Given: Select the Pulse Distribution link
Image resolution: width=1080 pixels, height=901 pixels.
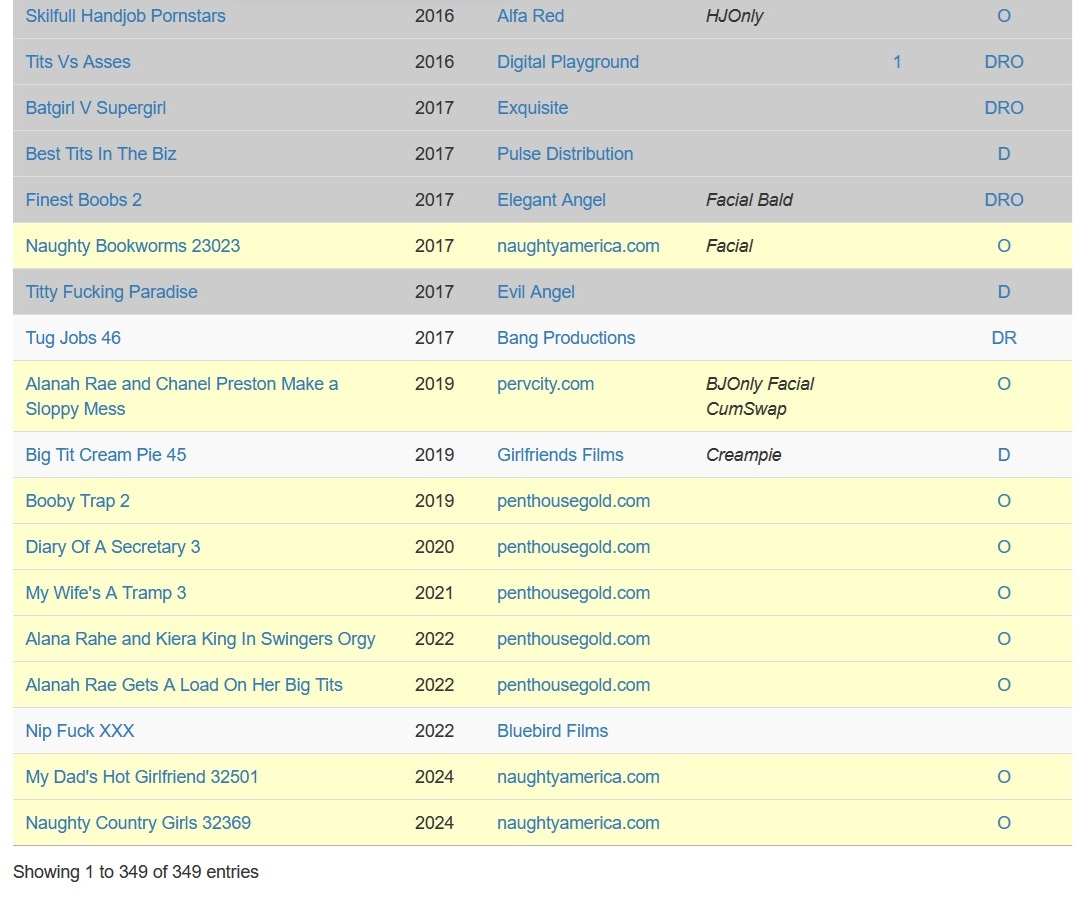Looking at the screenshot, I should (x=565, y=154).
